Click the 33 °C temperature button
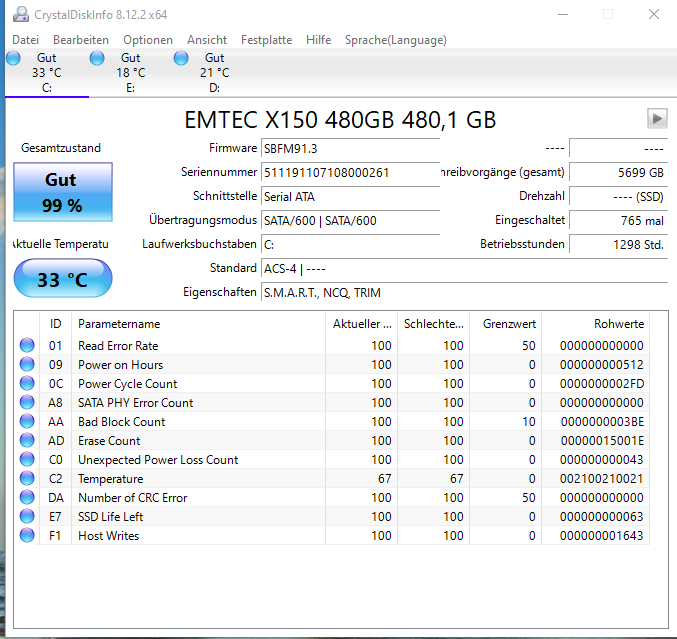677x639 pixels. (x=63, y=278)
